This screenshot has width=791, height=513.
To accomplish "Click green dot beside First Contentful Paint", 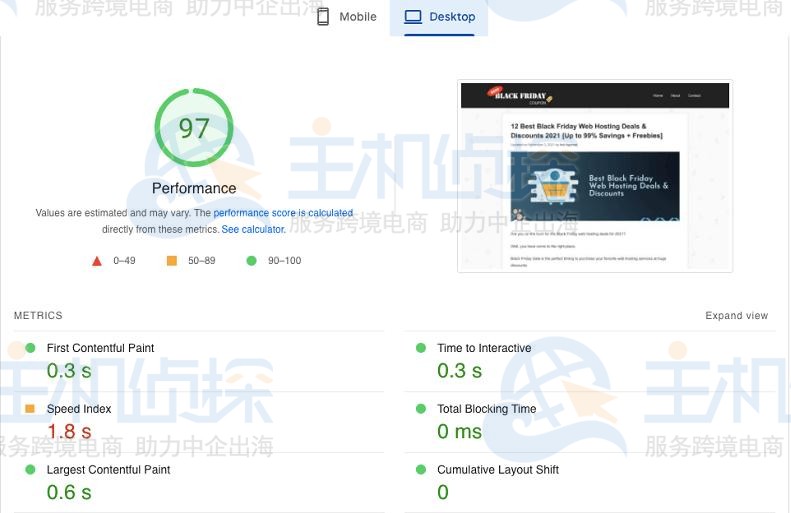I will (x=30, y=348).
